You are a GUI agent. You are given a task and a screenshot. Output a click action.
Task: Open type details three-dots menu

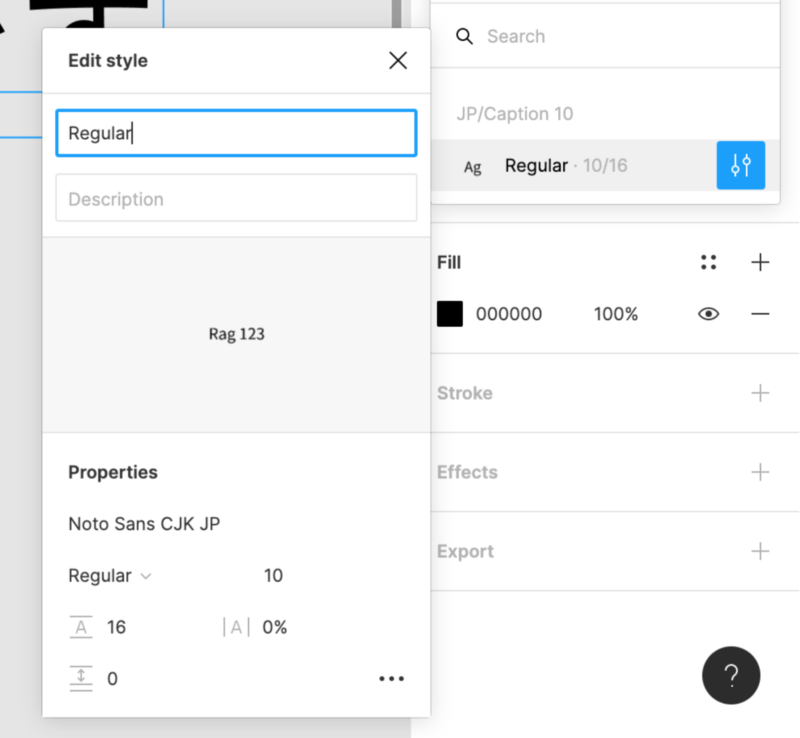pos(391,679)
